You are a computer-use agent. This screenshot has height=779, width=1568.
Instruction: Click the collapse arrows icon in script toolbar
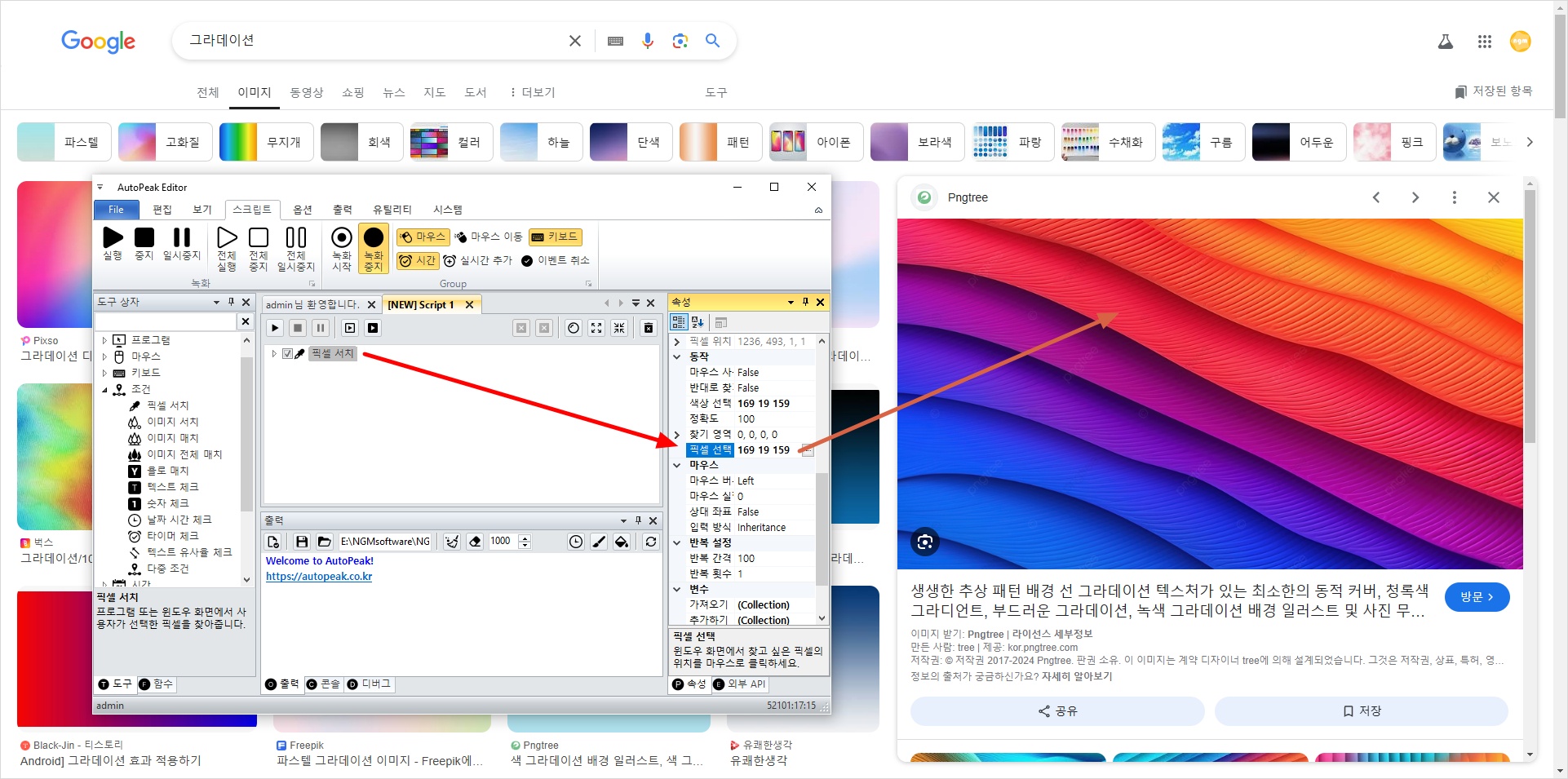[619, 328]
